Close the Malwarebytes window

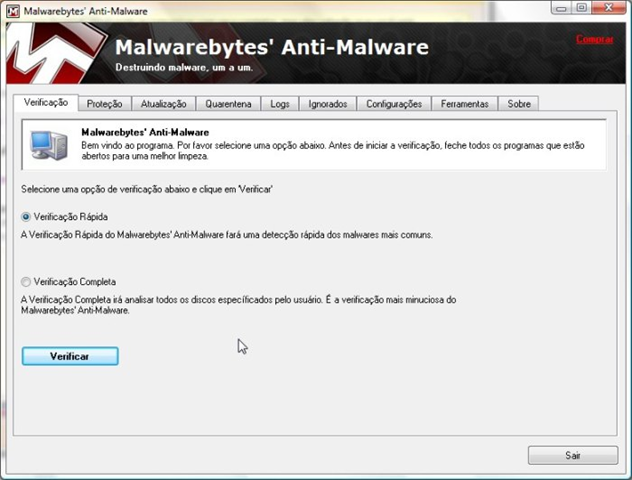click(609, 8)
